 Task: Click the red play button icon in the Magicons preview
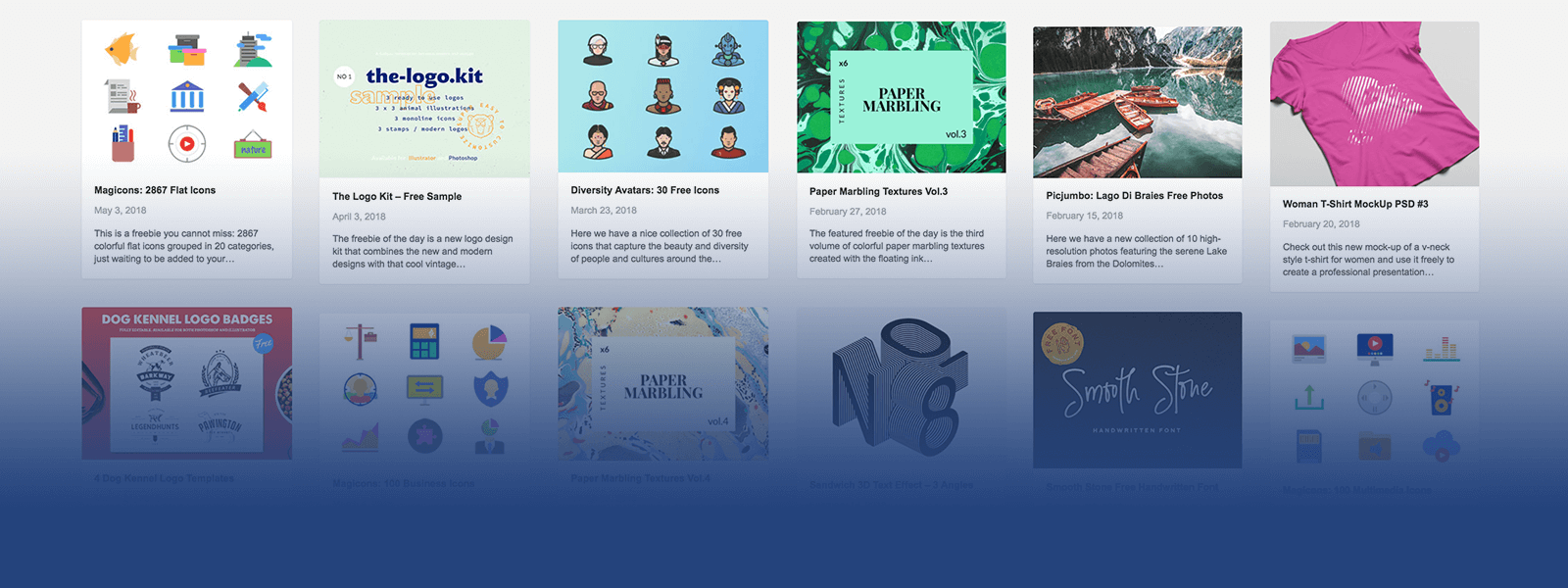coord(187,144)
